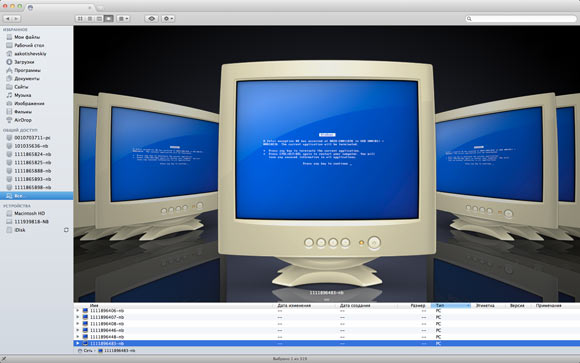Open the aakotishevskiy home folder icon
The image size is (580, 363).
coord(9,54)
